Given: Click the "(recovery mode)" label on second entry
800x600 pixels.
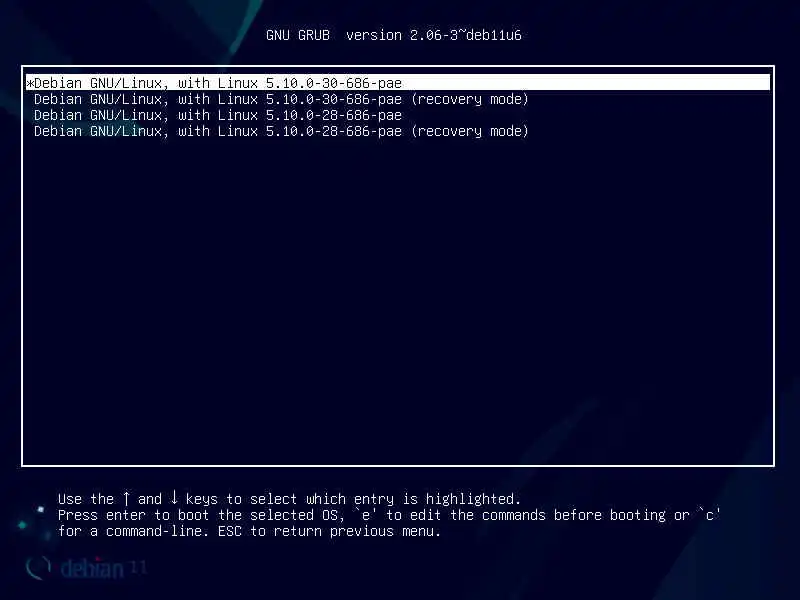Looking at the screenshot, I should coord(470,99).
